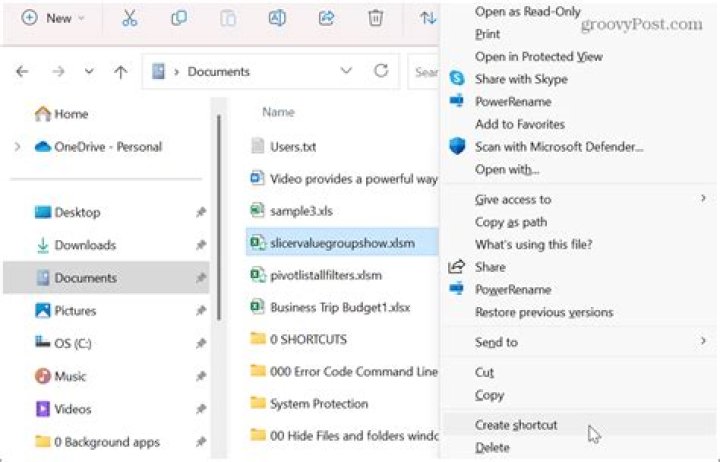The height and width of the screenshot is (462, 720).
Task: Choose Add to Favorites
Action: coord(520,124)
